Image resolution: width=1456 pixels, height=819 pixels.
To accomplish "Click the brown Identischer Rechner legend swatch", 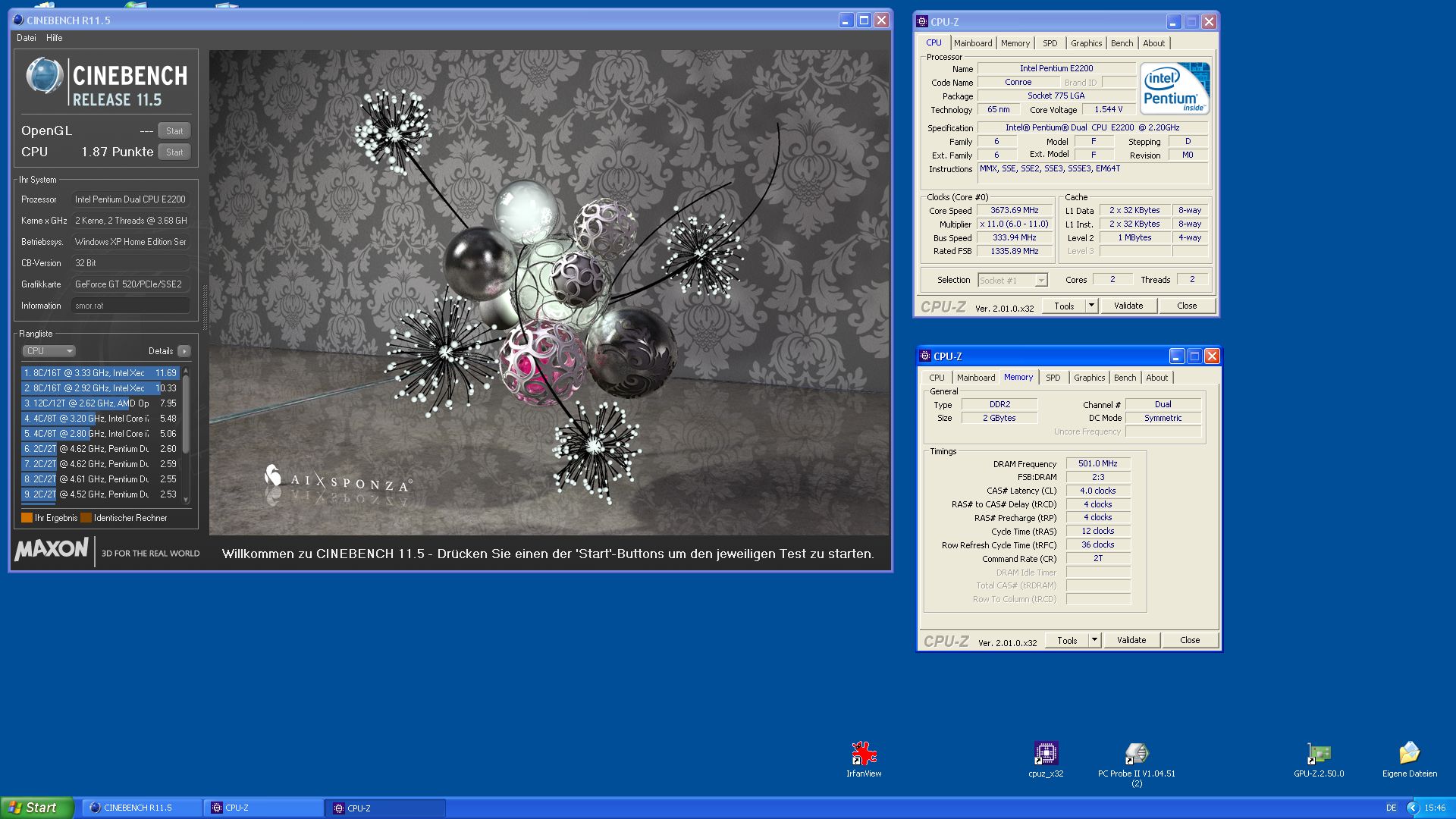I will click(86, 518).
